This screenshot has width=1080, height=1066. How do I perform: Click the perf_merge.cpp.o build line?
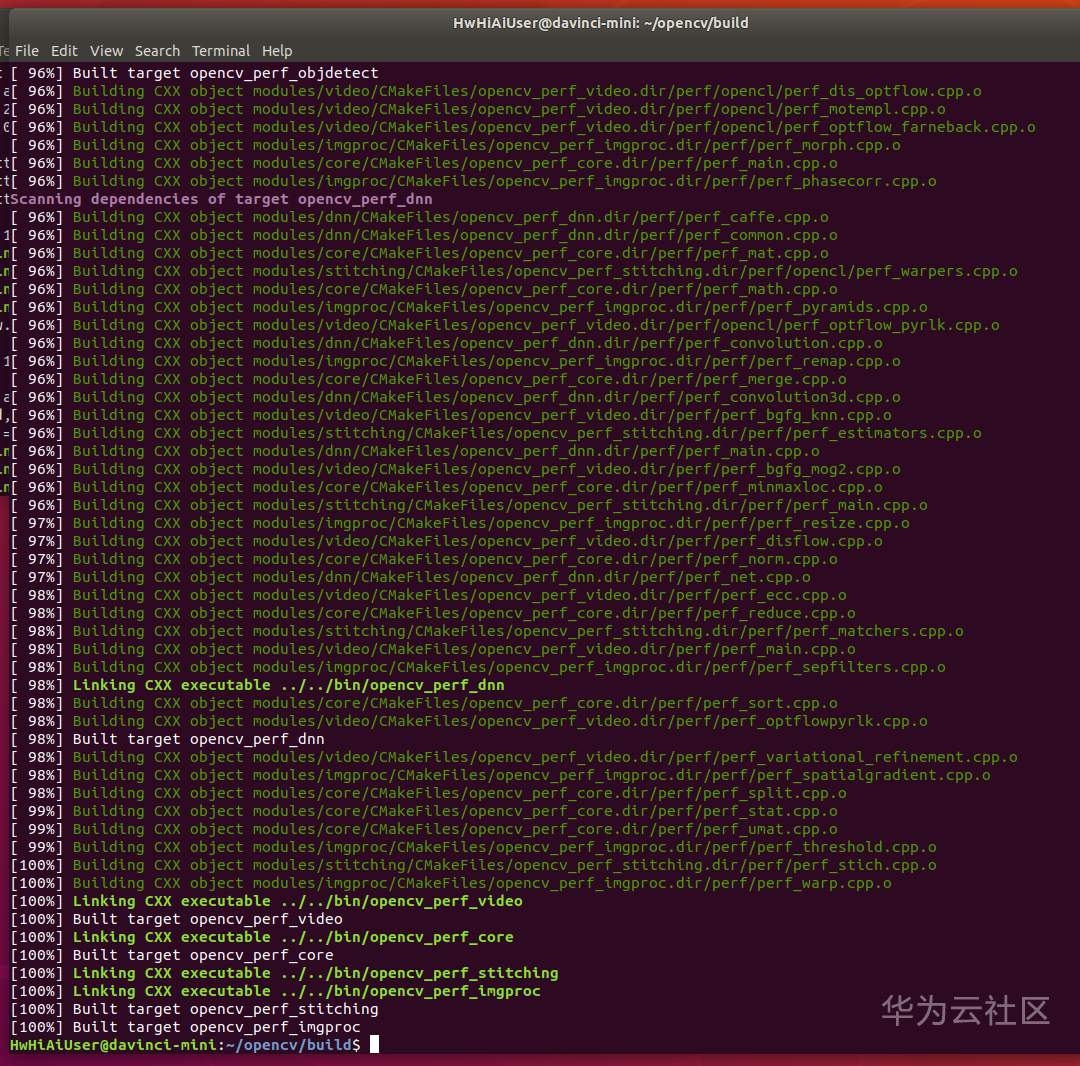428,379
